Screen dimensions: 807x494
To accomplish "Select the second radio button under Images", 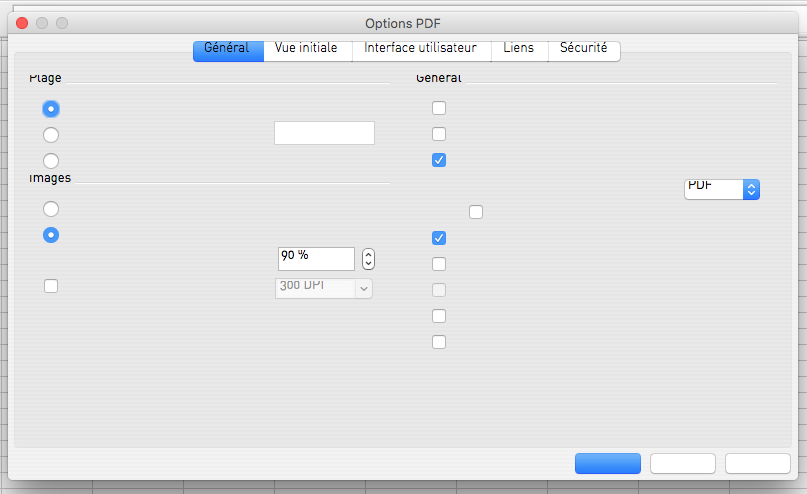I will [51, 235].
